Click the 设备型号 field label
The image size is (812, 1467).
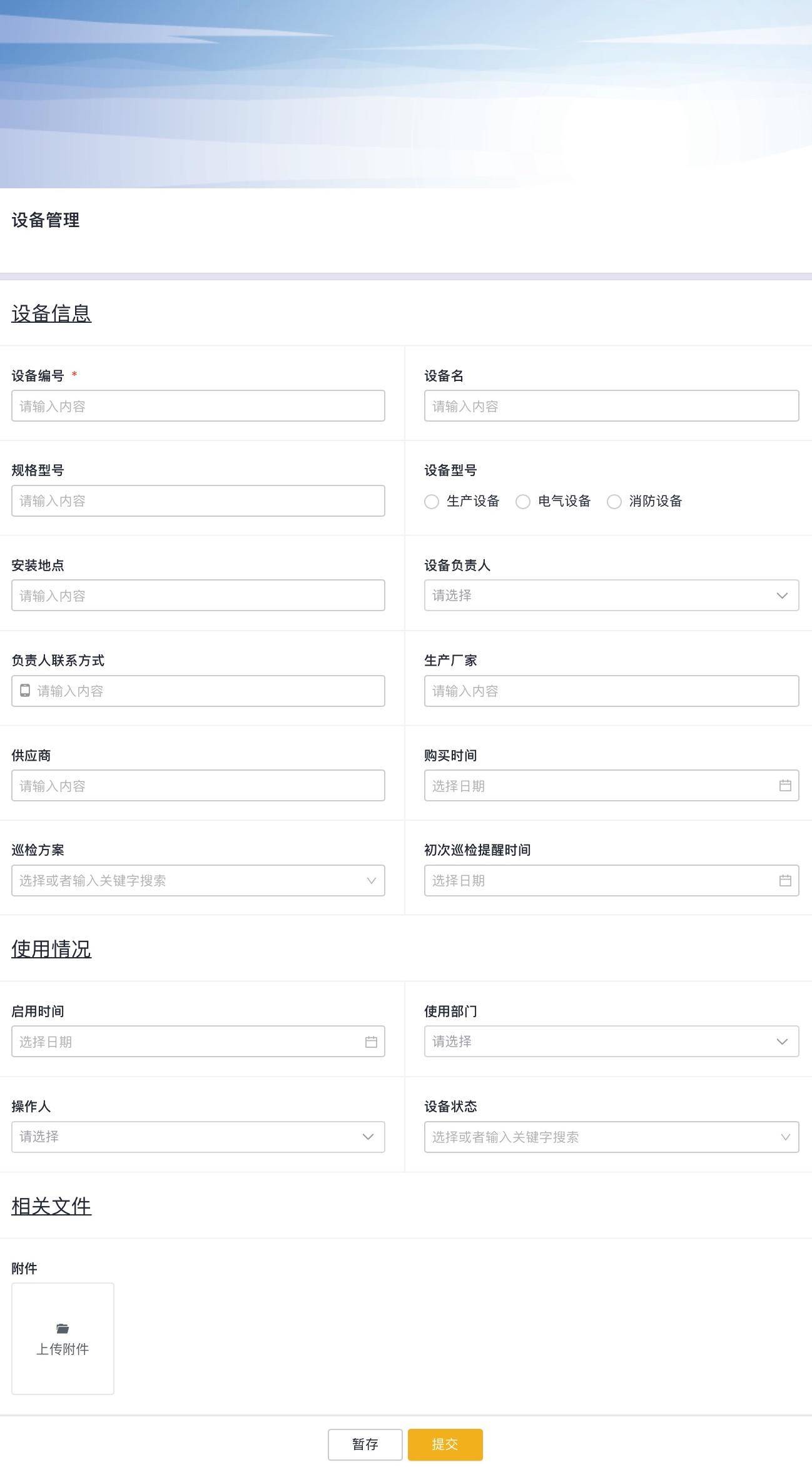450,470
